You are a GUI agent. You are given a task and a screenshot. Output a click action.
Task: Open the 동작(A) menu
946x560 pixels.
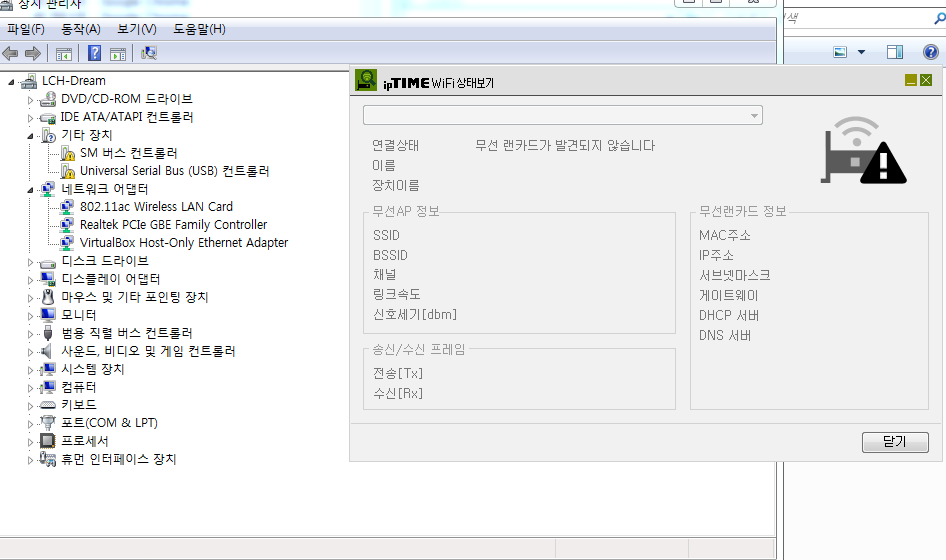click(81, 29)
